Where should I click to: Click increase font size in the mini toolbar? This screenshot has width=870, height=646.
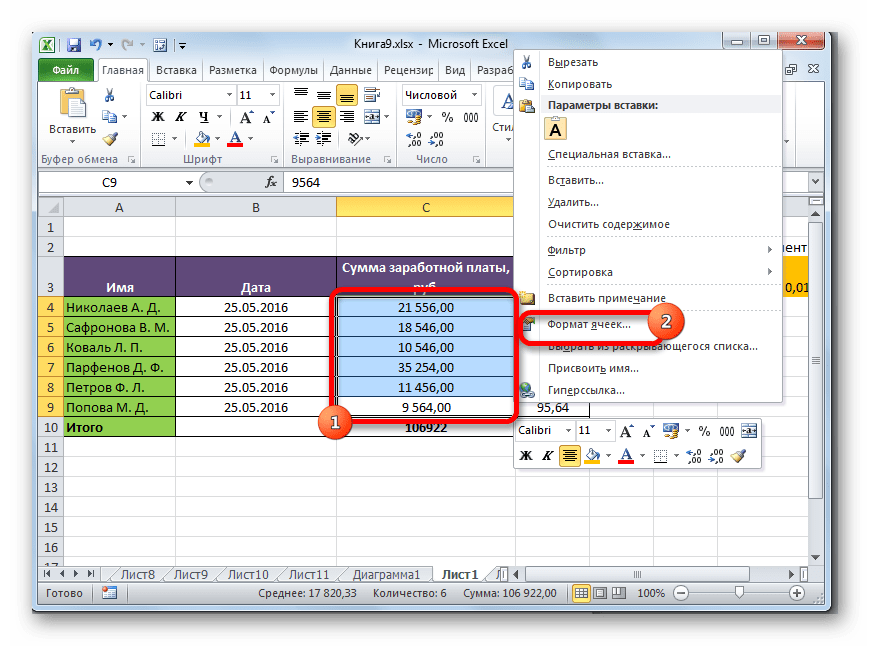(627, 431)
